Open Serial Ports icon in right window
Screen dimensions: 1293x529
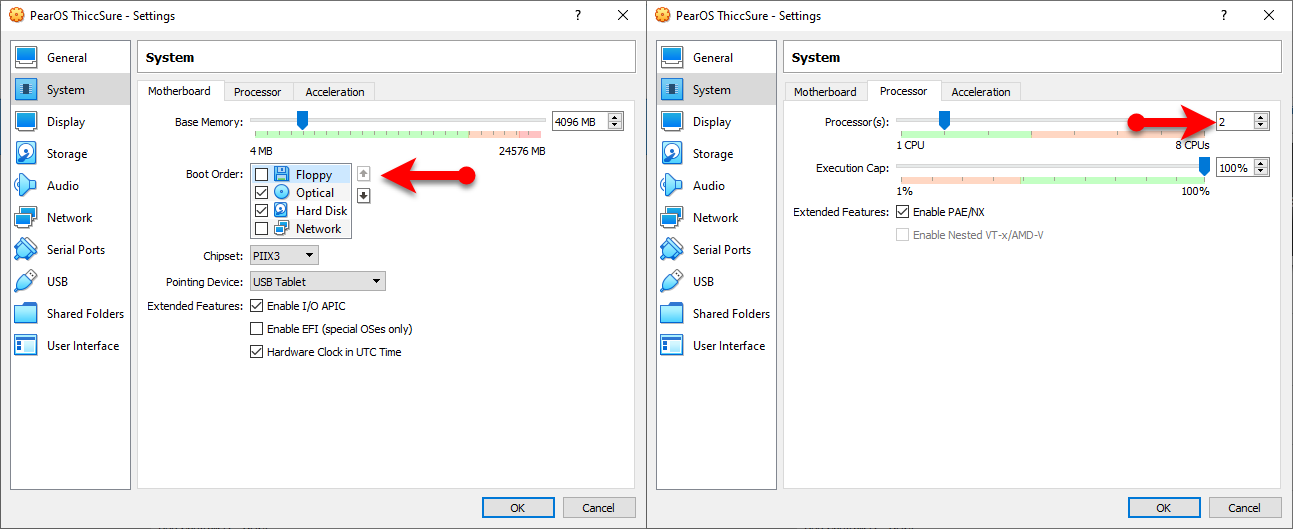[672, 250]
